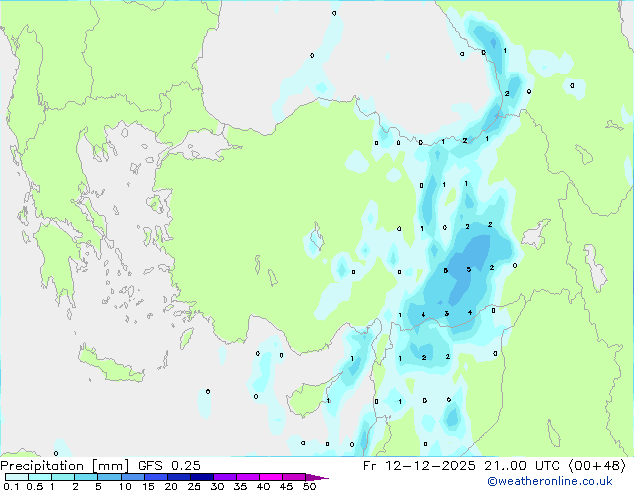This screenshot has width=634, height=490.
Task: Click the 45–50 mm magenta legend swatch
Action: (294, 477)
